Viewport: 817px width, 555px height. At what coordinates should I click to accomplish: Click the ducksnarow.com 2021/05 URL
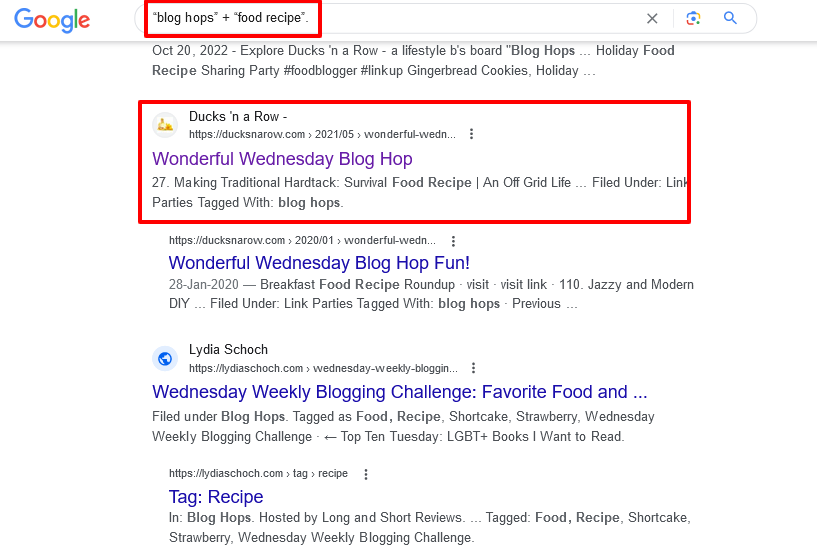[321, 134]
